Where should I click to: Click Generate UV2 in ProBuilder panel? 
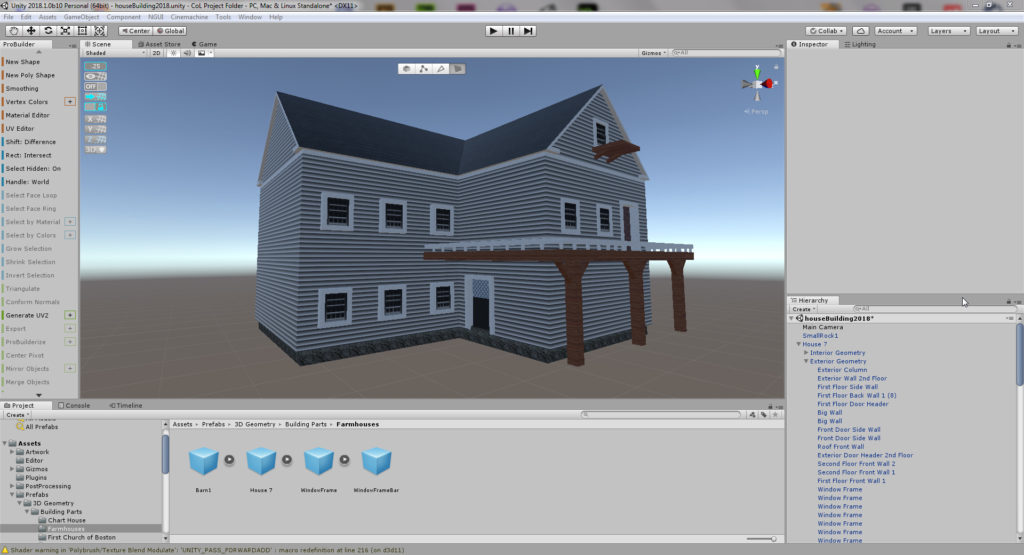point(29,315)
